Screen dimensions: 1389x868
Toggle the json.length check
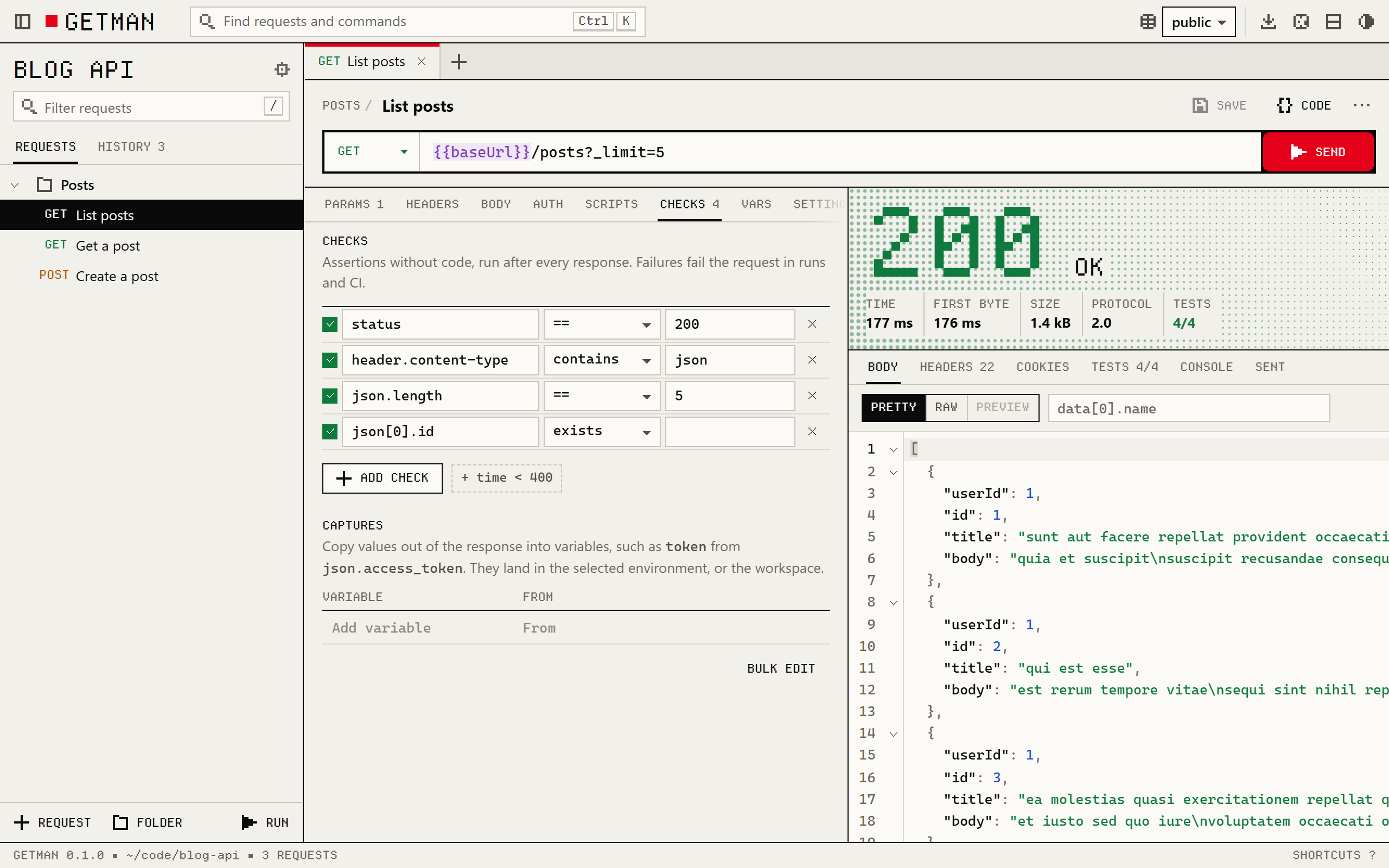point(330,395)
